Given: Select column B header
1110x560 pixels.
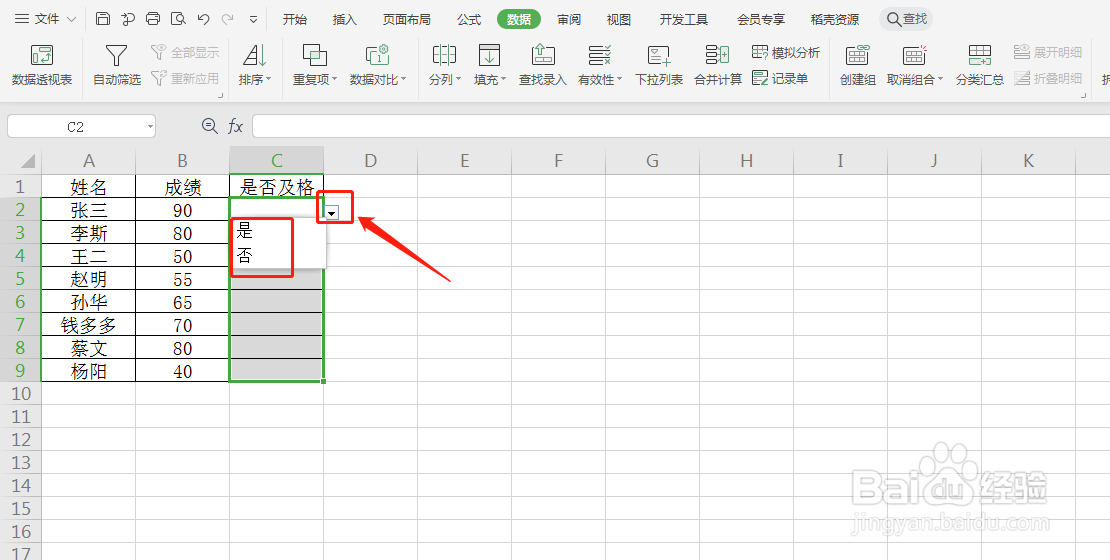Looking at the screenshot, I should click(x=183, y=161).
